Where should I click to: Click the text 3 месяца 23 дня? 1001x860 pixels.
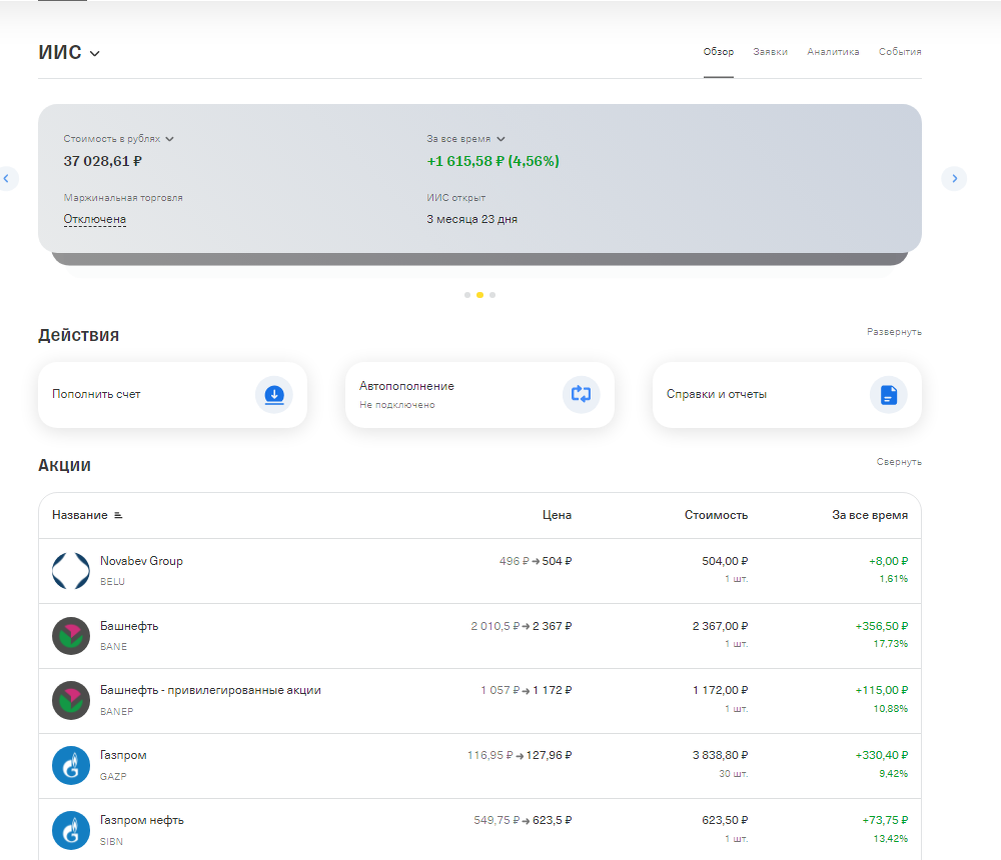point(472,219)
